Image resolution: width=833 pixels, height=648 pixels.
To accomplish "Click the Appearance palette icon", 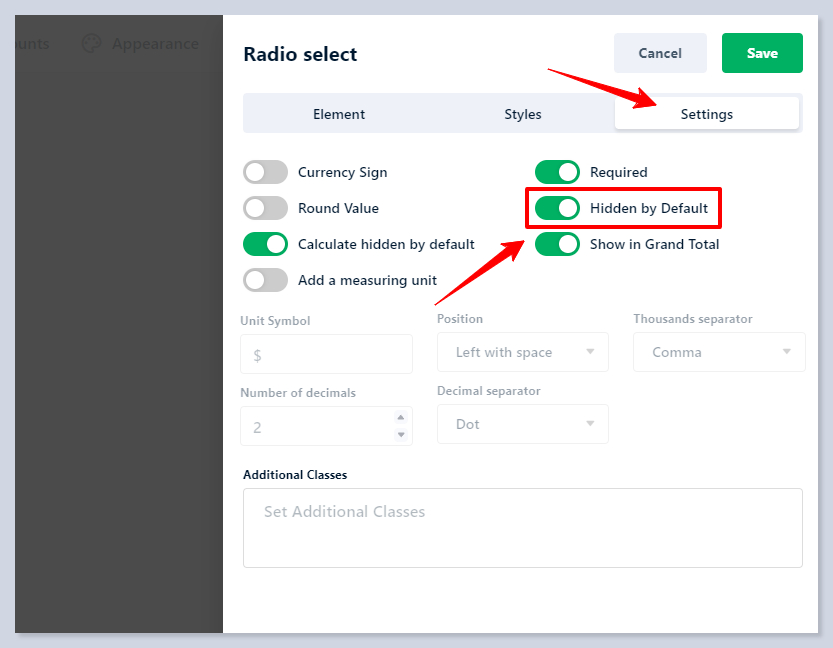I will click(92, 44).
